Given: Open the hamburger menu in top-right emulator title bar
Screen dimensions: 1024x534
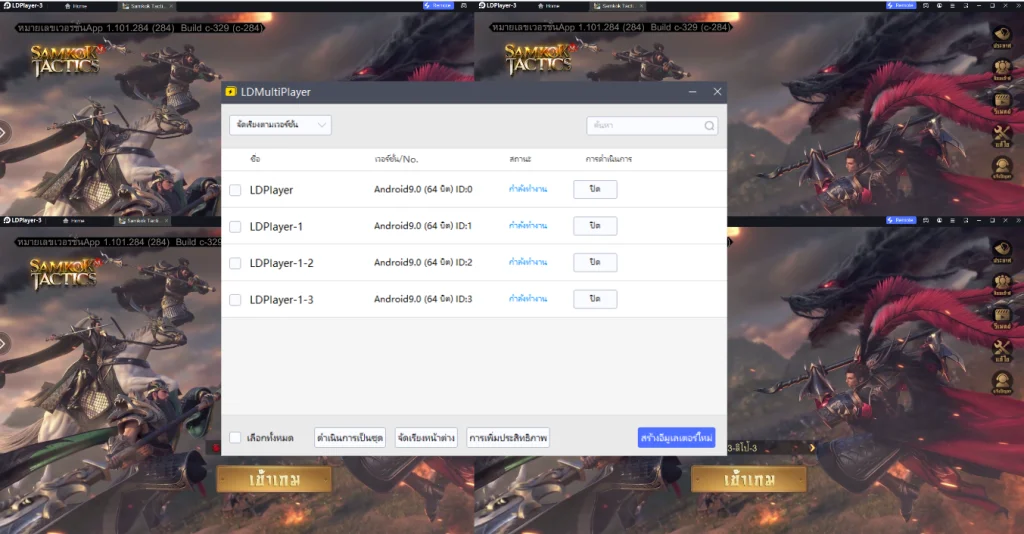Looking at the screenshot, I should pyautogui.click(x=952, y=5).
